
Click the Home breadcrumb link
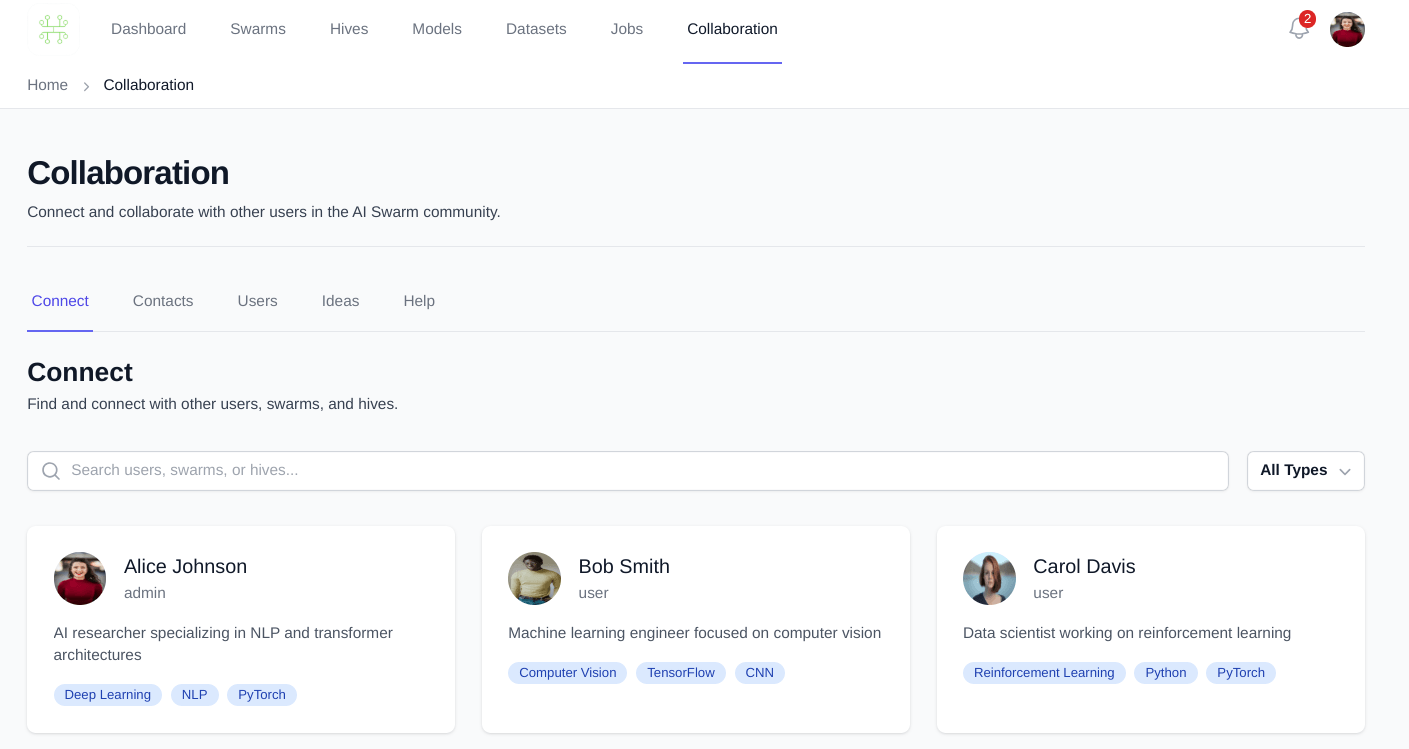(47, 85)
